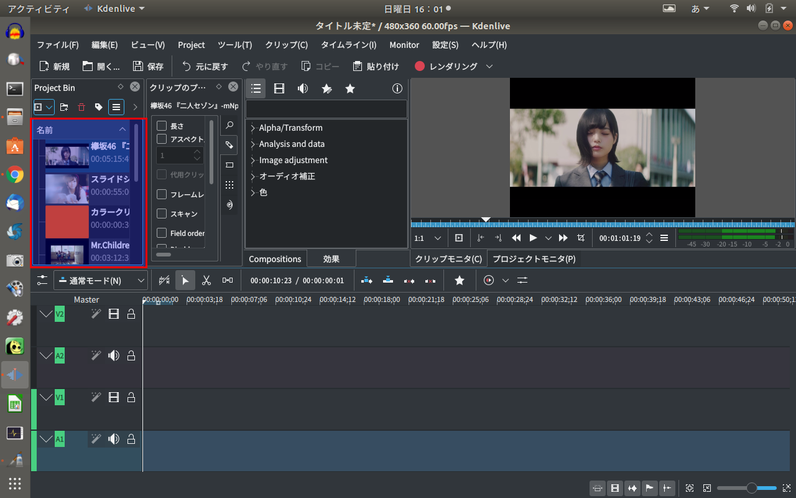Rewind the clip monitor

pos(516,238)
